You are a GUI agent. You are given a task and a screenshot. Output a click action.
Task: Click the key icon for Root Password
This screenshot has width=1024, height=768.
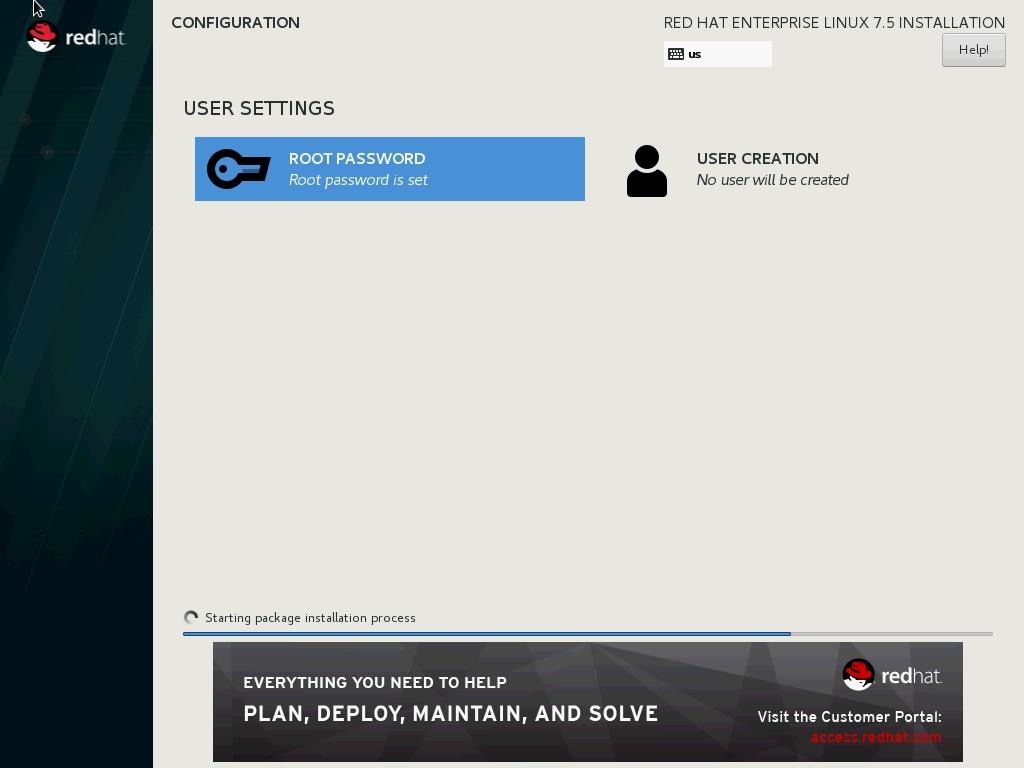click(x=238, y=169)
